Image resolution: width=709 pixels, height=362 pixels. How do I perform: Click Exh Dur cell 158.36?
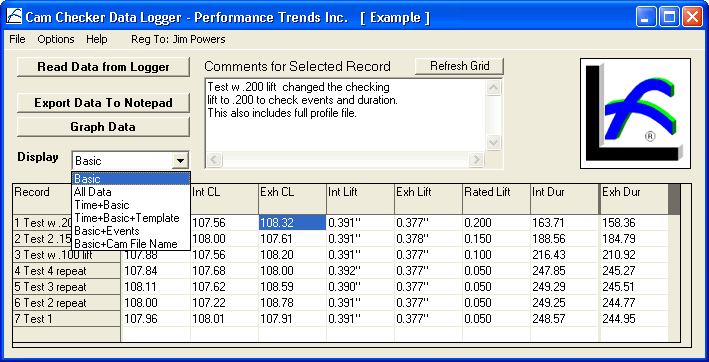click(634, 222)
